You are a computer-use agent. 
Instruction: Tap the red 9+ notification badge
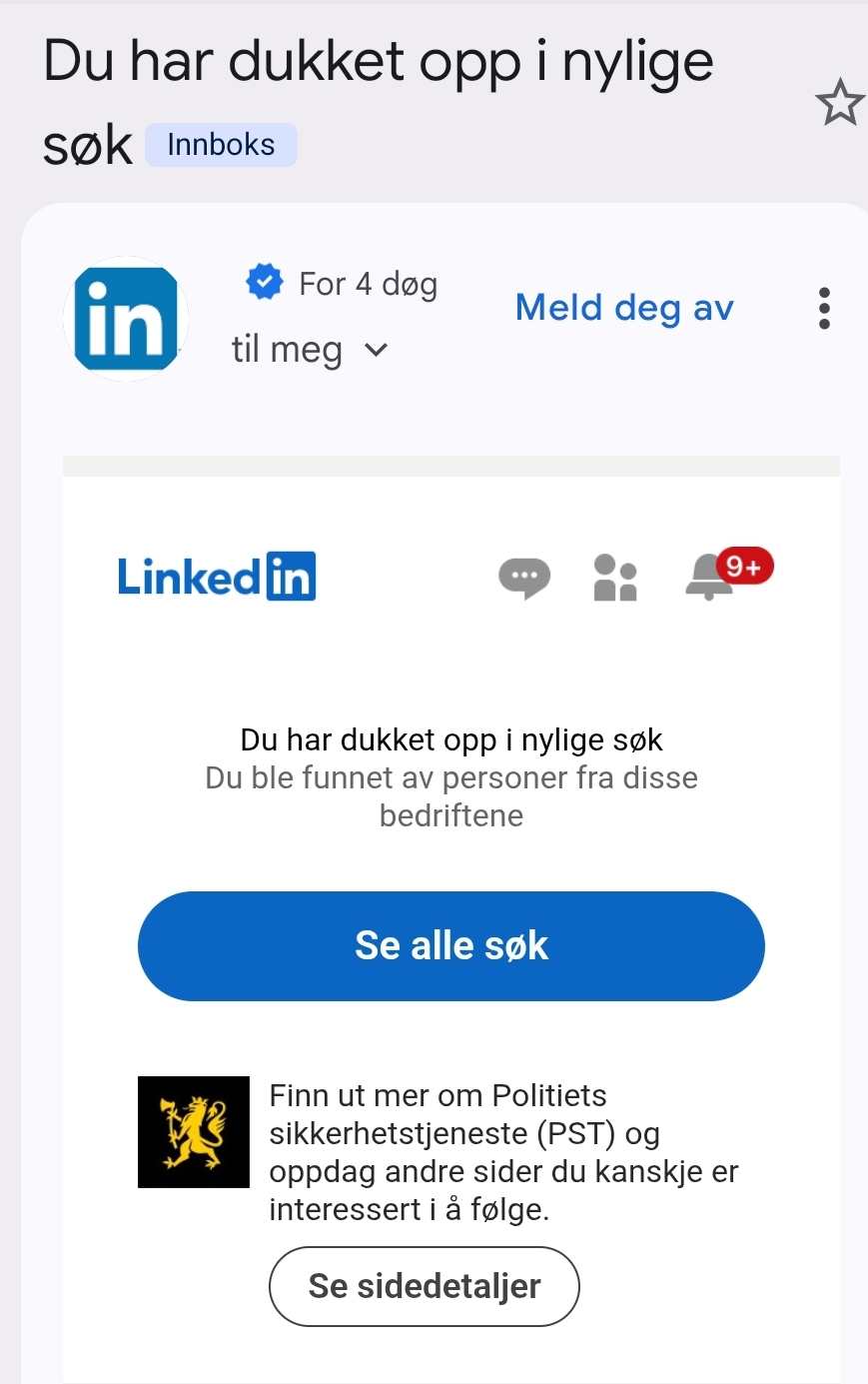(x=744, y=567)
